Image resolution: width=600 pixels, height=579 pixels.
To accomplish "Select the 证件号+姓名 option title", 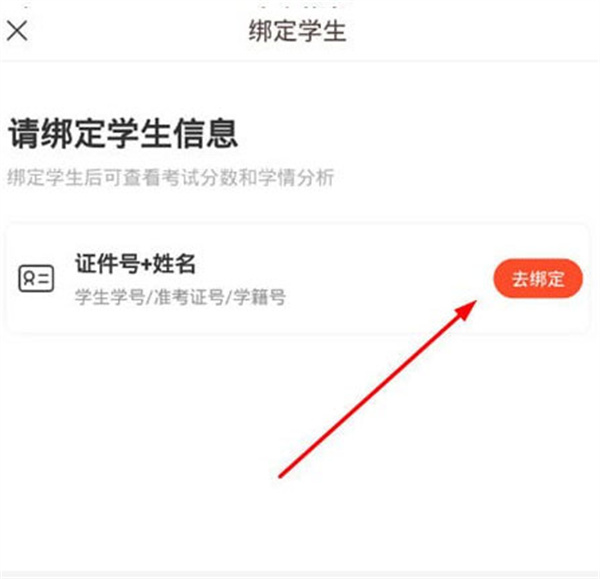I will coord(135,264).
